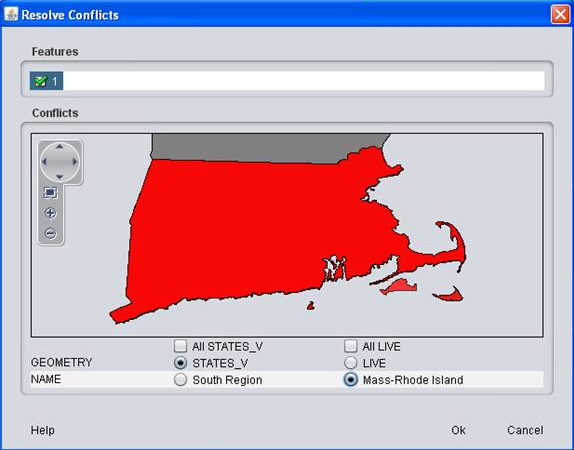Pan the map down with the arrow control
This screenshot has width=574, height=450.
tap(60, 177)
